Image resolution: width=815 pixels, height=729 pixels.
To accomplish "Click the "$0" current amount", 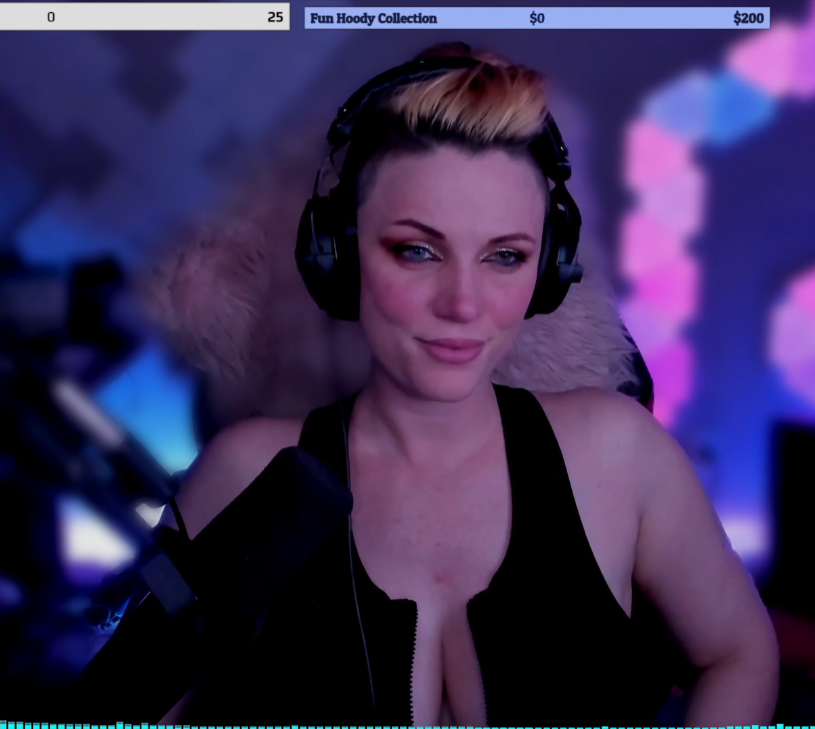I will pyautogui.click(x=537, y=18).
